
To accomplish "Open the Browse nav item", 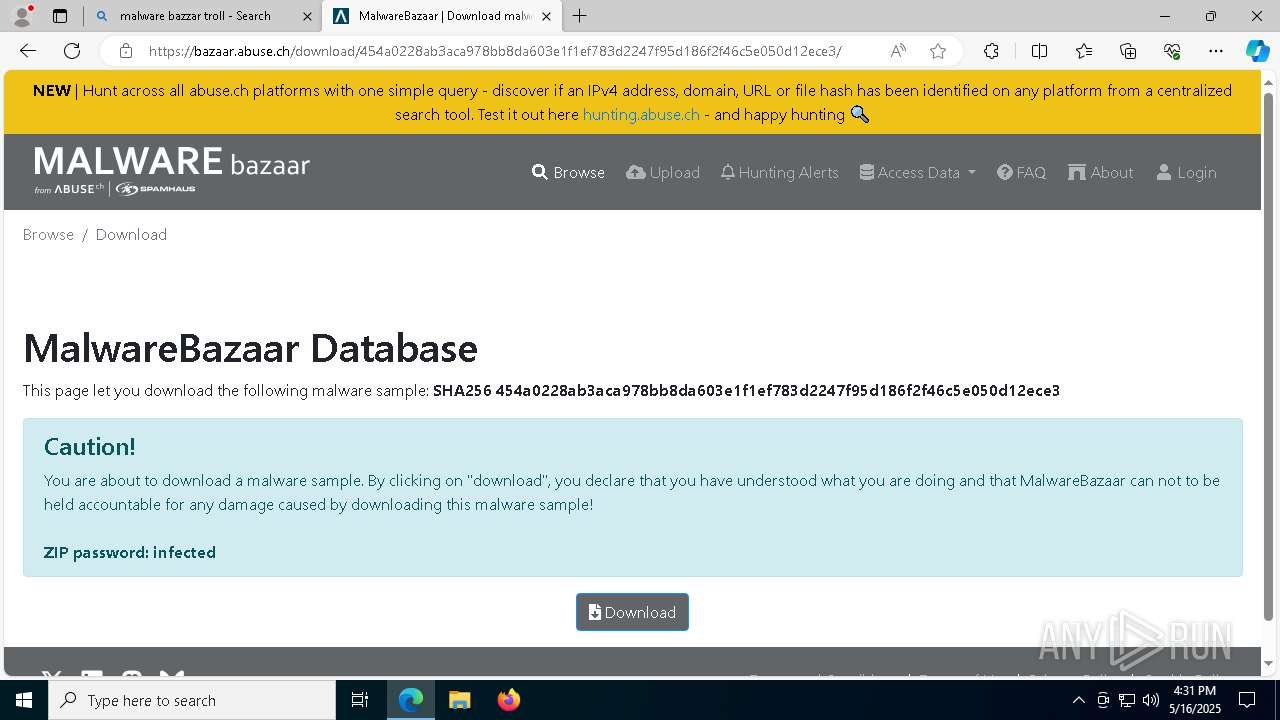I will [x=568, y=172].
